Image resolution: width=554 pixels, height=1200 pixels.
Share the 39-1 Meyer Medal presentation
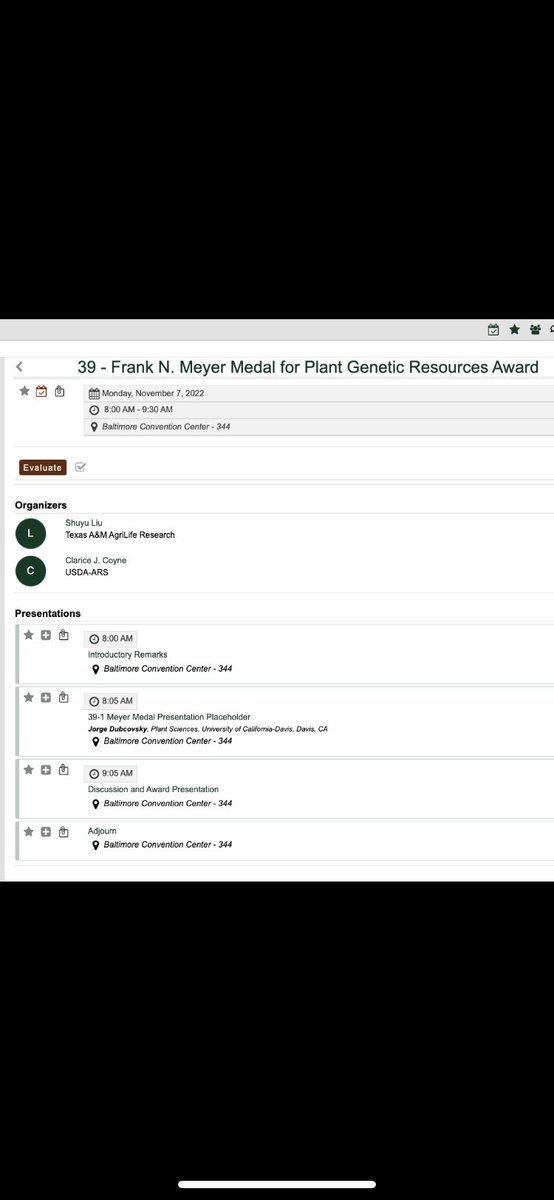tap(63, 697)
